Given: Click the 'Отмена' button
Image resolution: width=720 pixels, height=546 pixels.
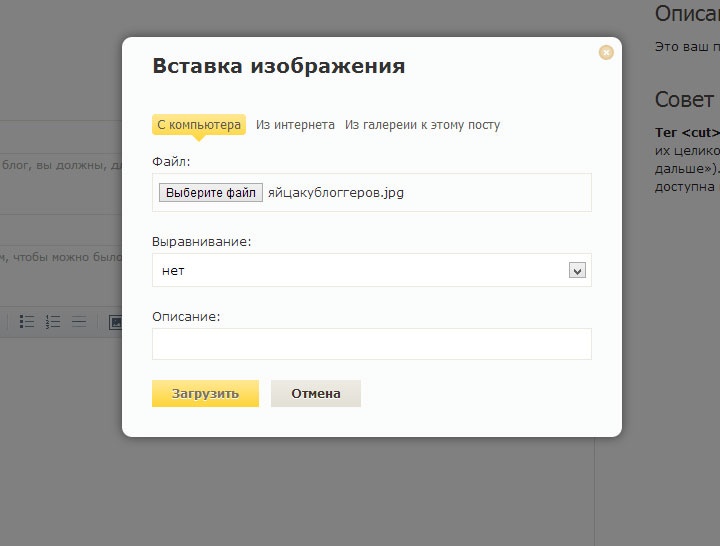Looking at the screenshot, I should [316, 394].
